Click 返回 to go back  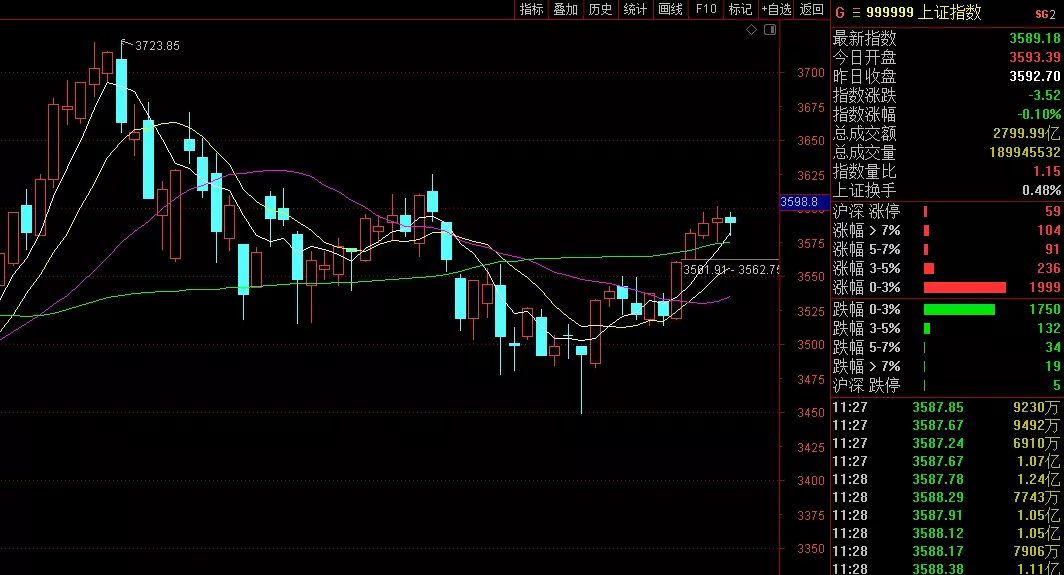coord(810,9)
